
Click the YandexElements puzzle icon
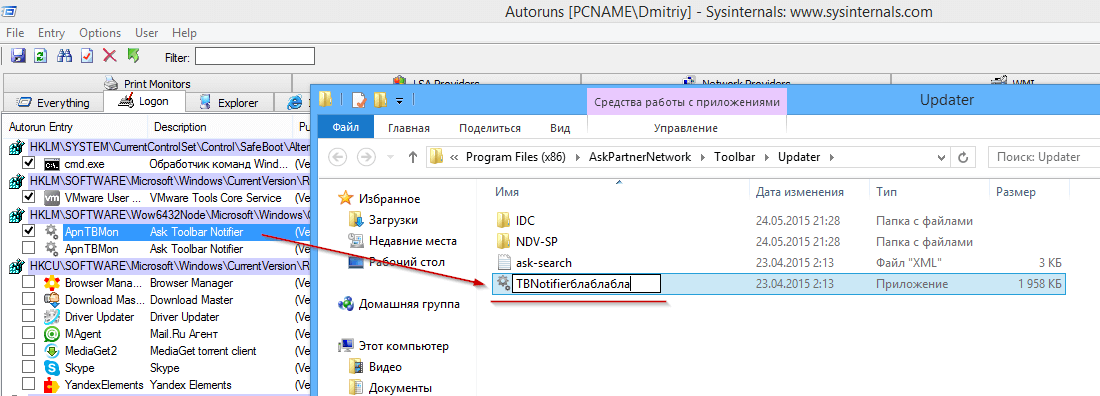click(x=51, y=385)
